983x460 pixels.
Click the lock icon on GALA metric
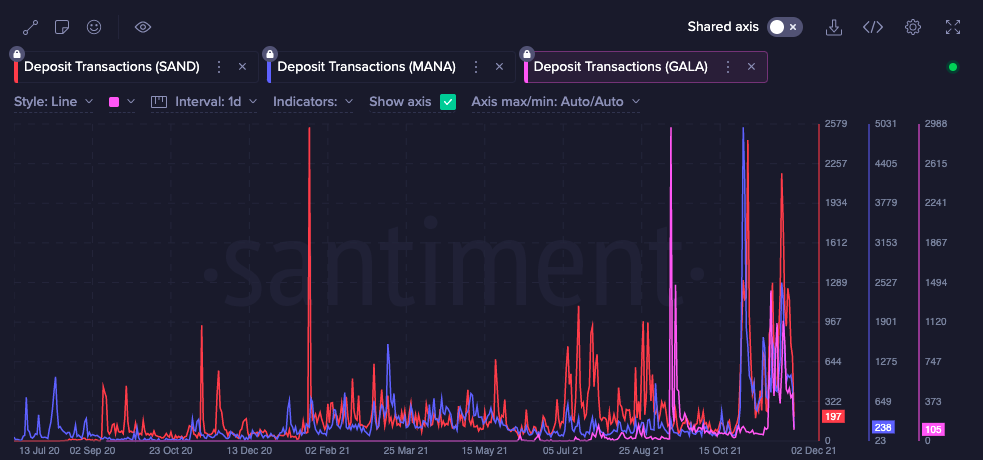527,53
